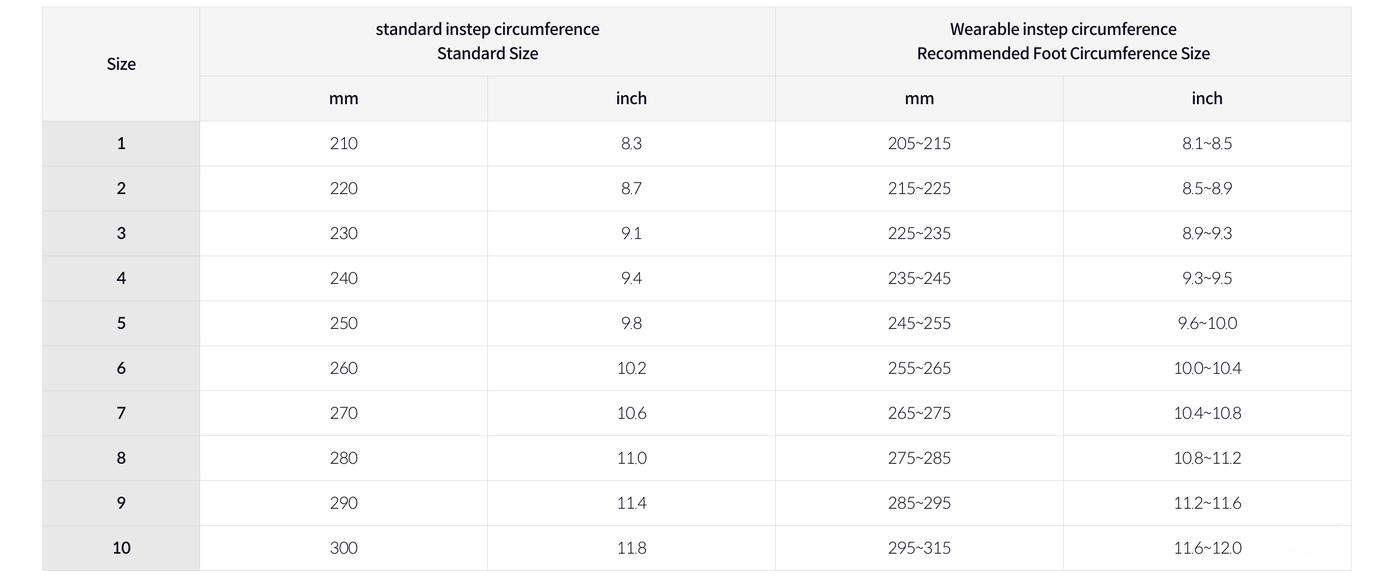Image resolution: width=1400 pixels, height=578 pixels.
Task: Select the 300 mm standard size cell
Action: click(343, 548)
